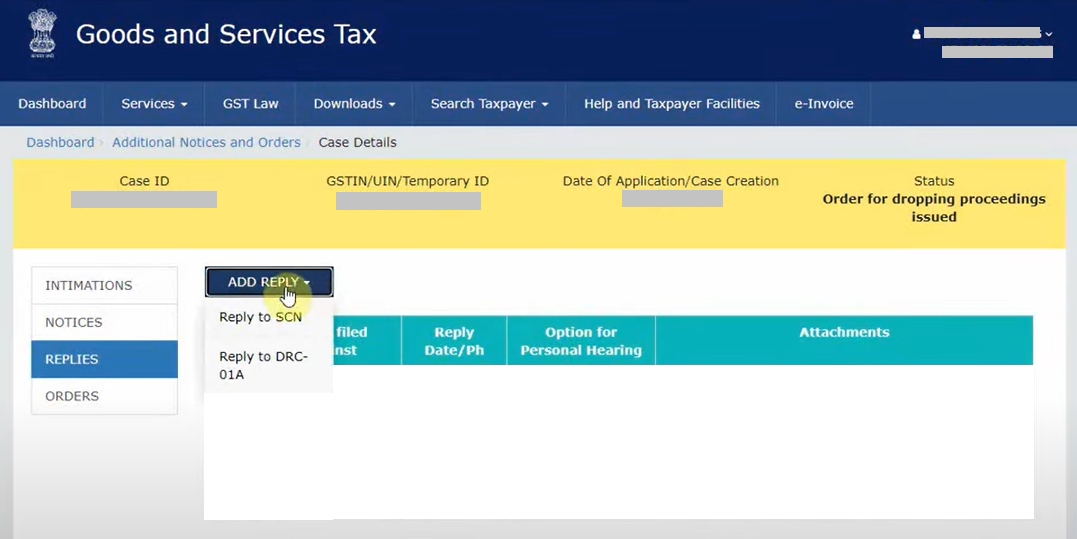This screenshot has height=539, width=1077.
Task: Click the user profile icon
Action: click(916, 34)
